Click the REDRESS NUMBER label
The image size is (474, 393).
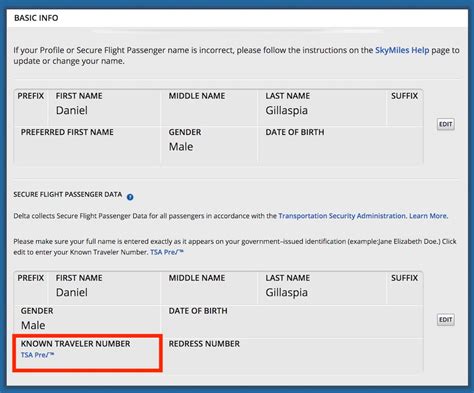(x=204, y=344)
